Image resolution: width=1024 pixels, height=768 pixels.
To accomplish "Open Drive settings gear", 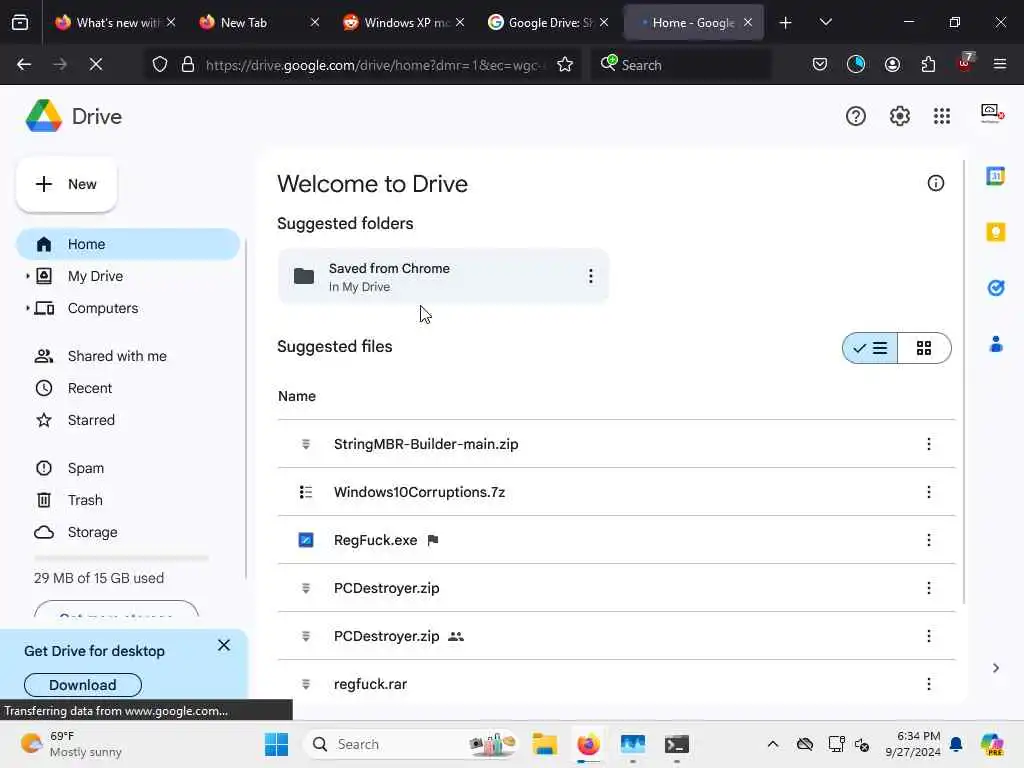I will point(899,116).
